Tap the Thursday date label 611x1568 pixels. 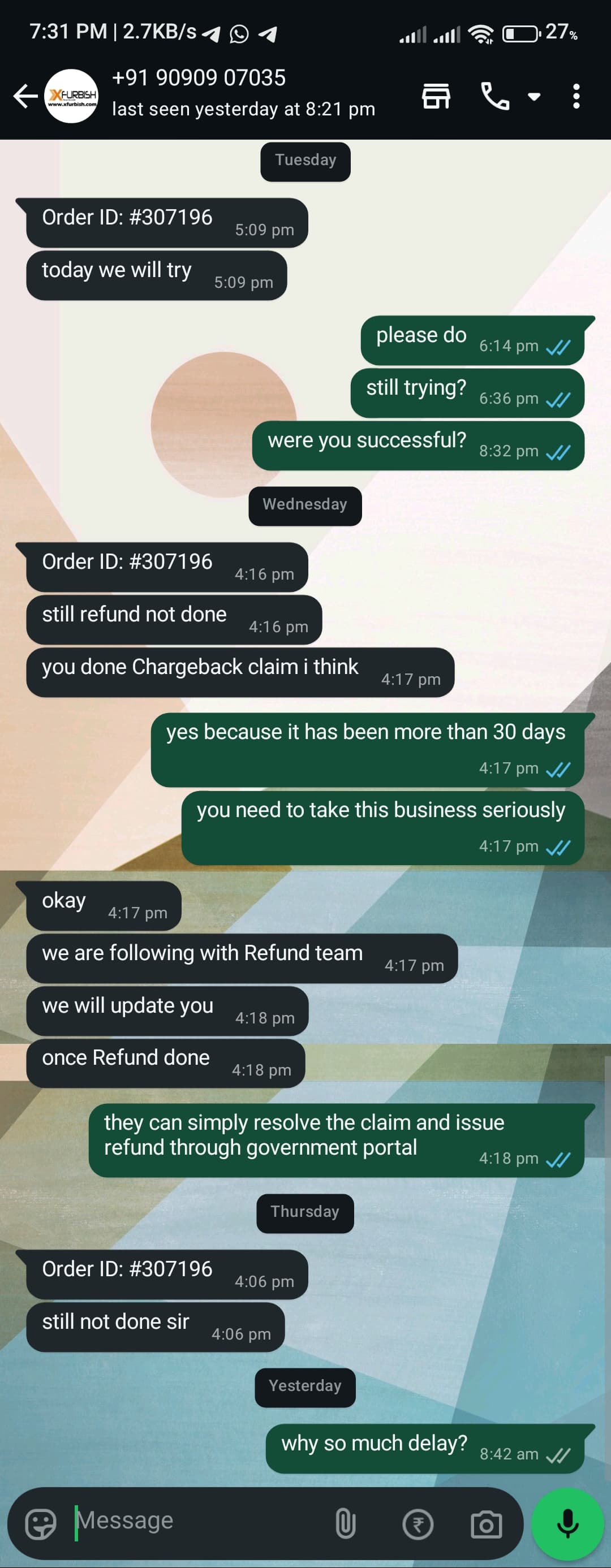pyautogui.click(x=305, y=1213)
